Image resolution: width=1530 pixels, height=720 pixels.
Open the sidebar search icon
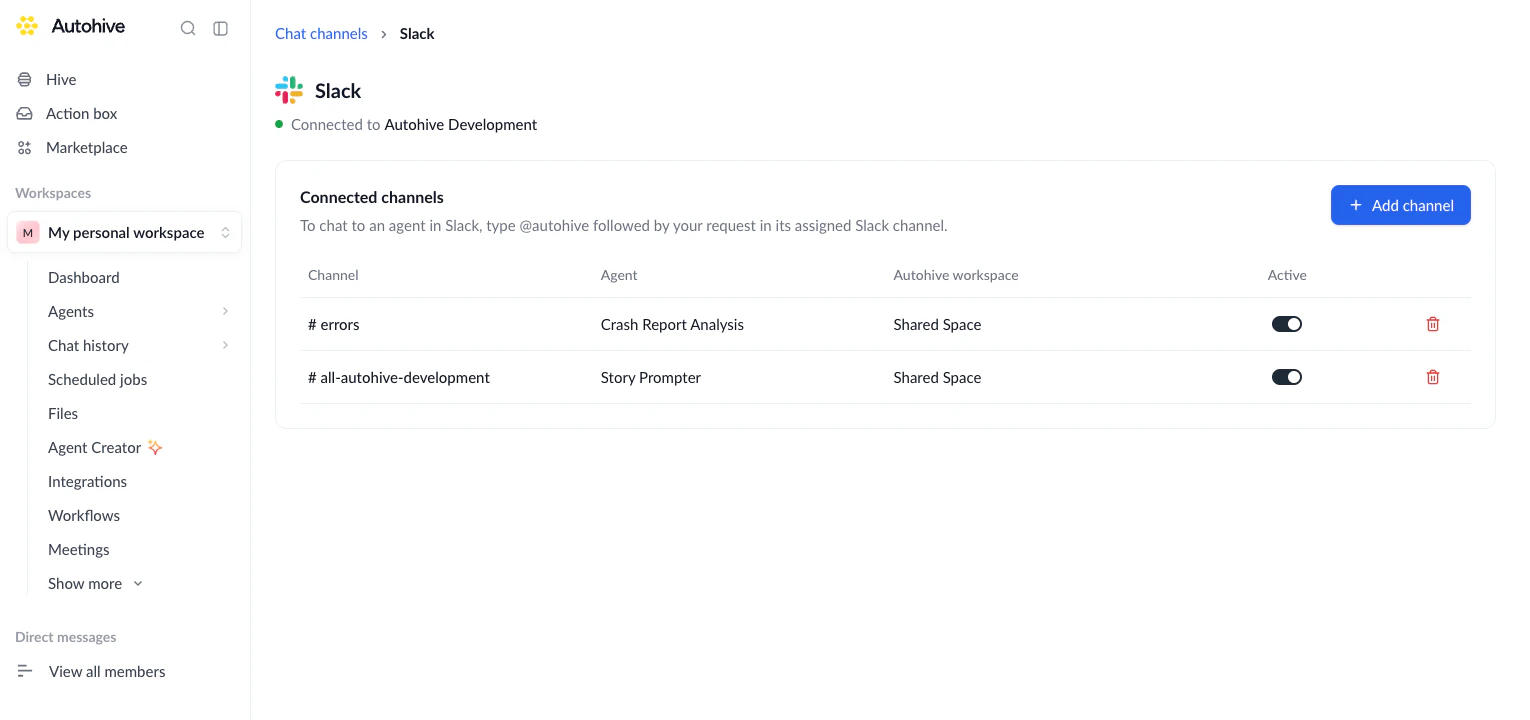click(x=188, y=28)
